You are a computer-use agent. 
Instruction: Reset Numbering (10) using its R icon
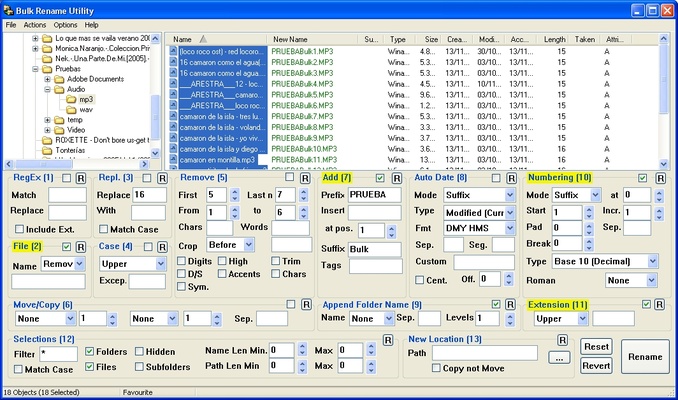click(660, 177)
